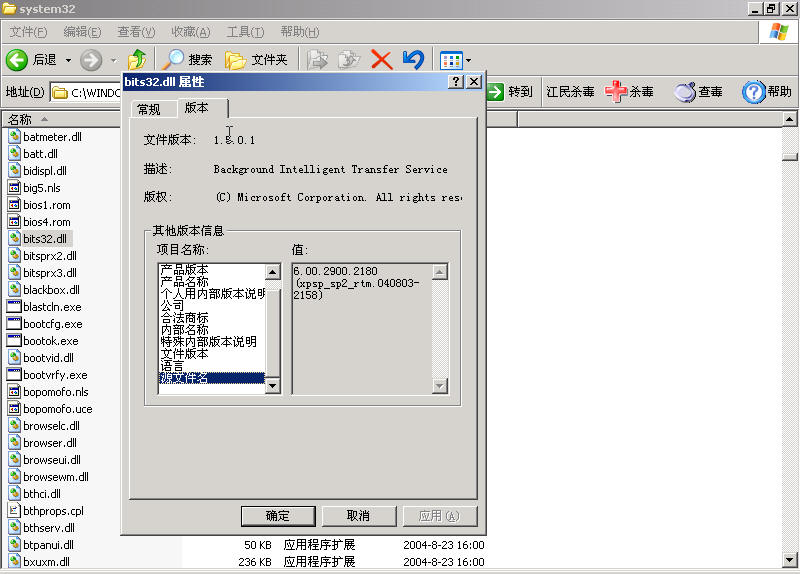Select the file bootvid.dll
Screen dimensions: 800x574
click(x=48, y=358)
